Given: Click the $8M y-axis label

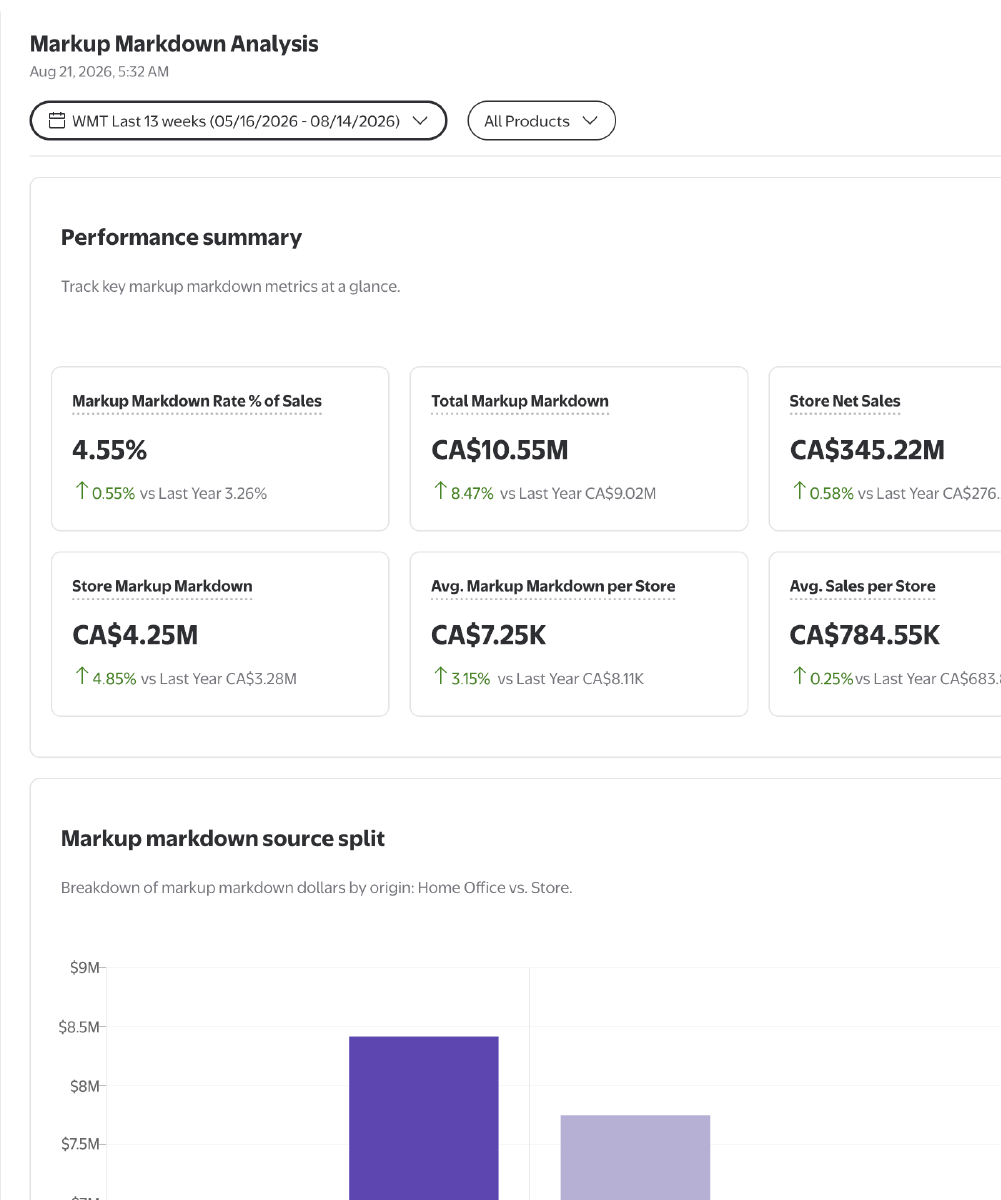Looking at the screenshot, I should pyautogui.click(x=85, y=1086).
